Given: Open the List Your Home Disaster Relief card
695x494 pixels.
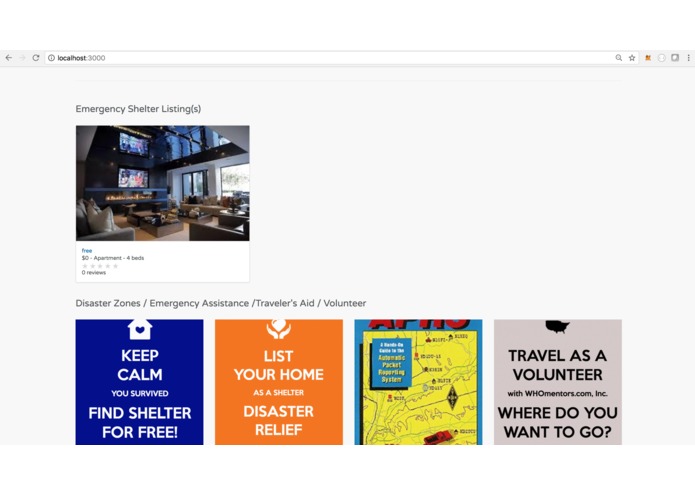Looking at the screenshot, I should click(279, 382).
